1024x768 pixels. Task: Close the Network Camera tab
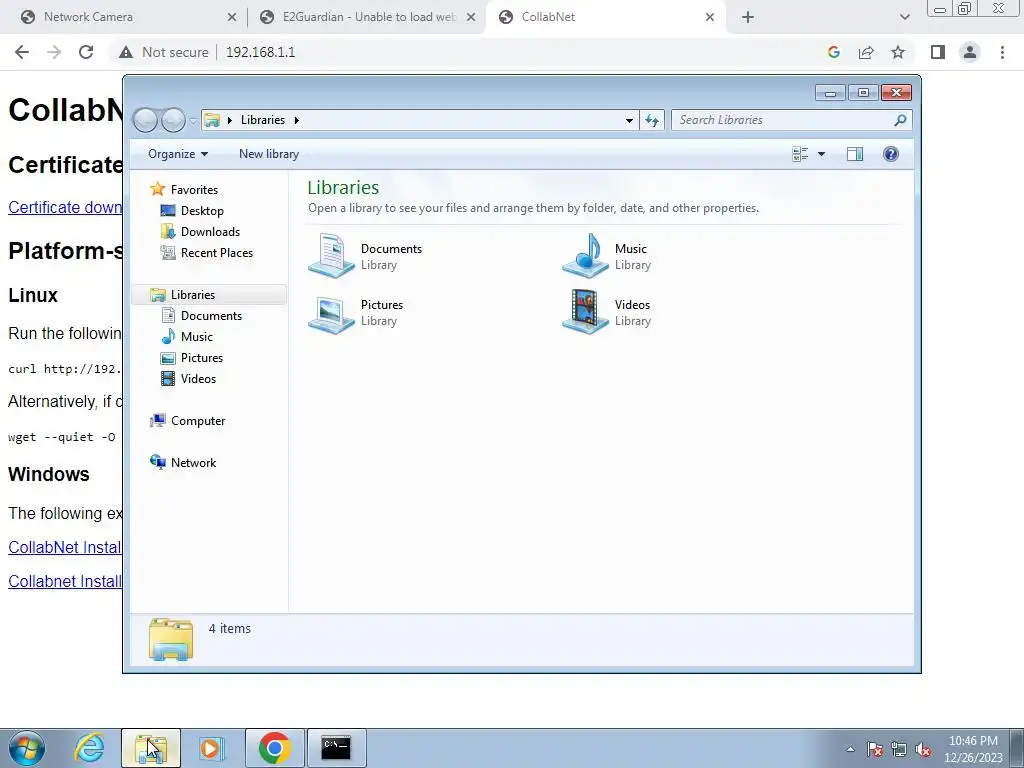(232, 17)
